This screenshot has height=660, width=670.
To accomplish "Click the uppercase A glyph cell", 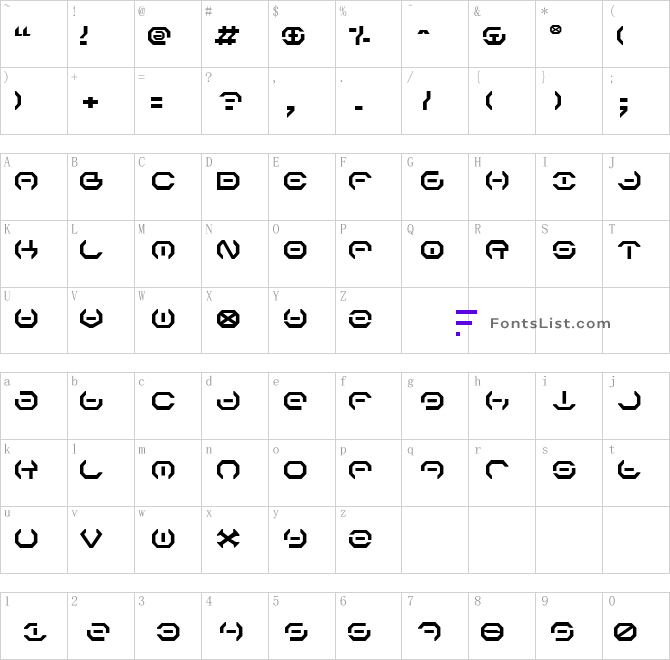I will 34,187.
